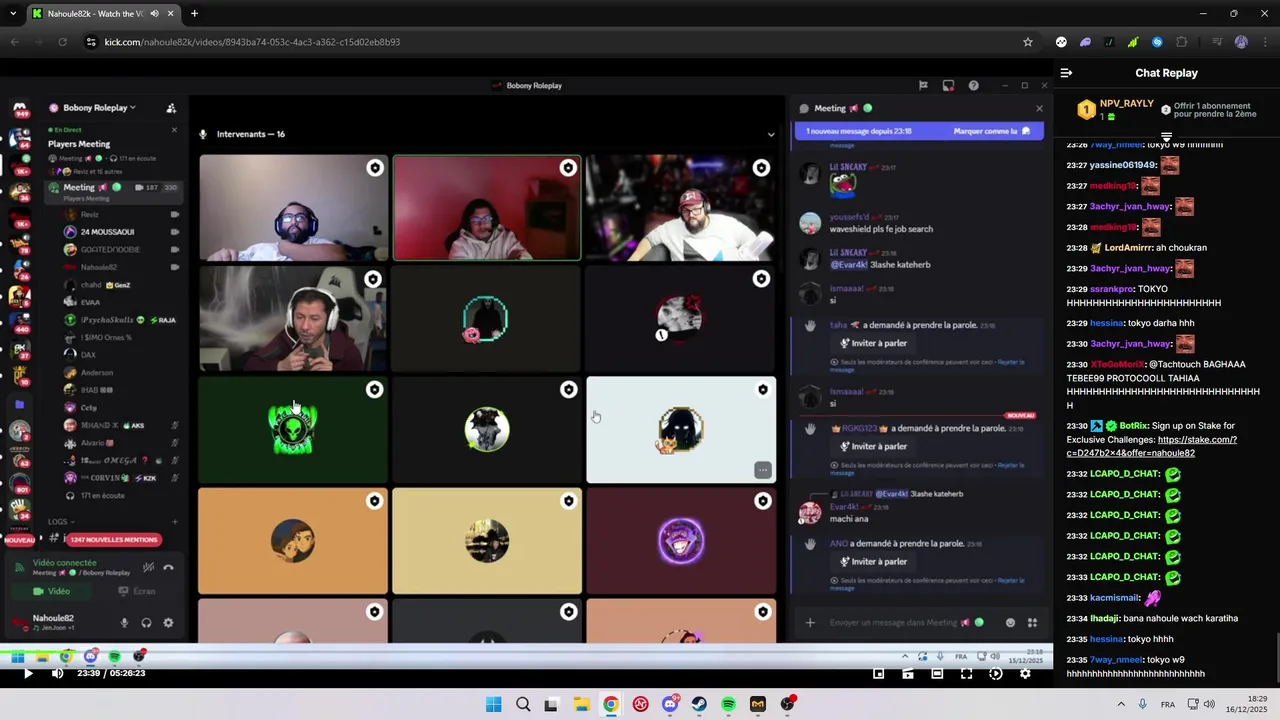The height and width of the screenshot is (720, 1280).
Task: Select the purple monkey avatar tile
Action: pyautogui.click(x=681, y=541)
